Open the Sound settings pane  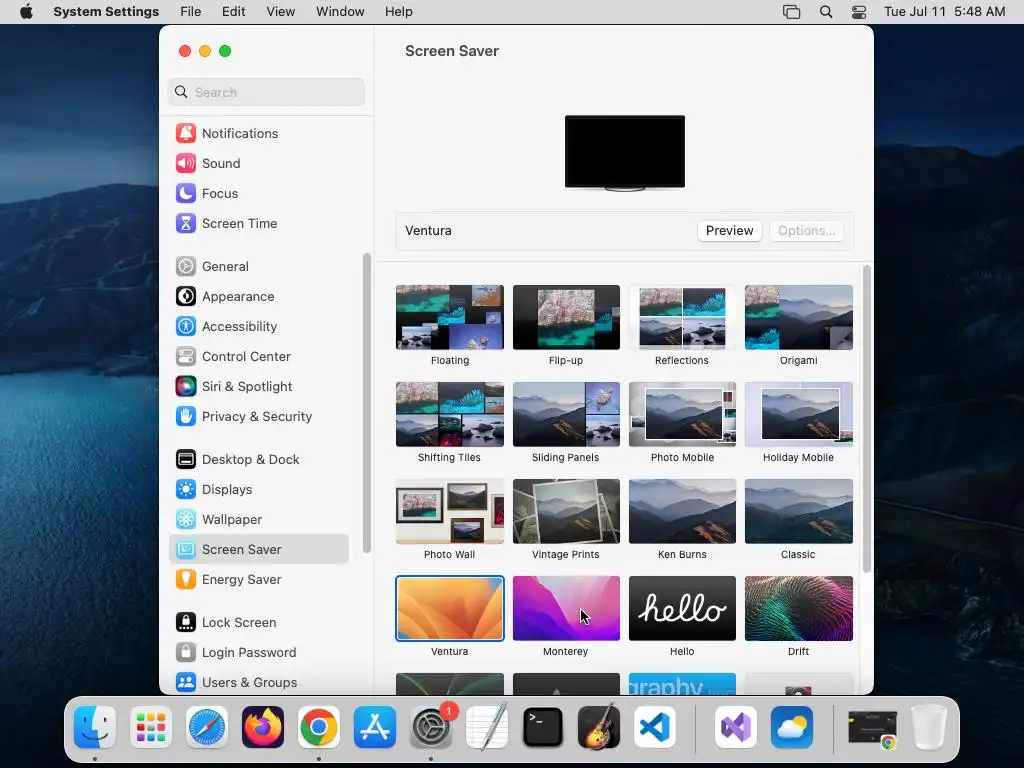click(259, 163)
